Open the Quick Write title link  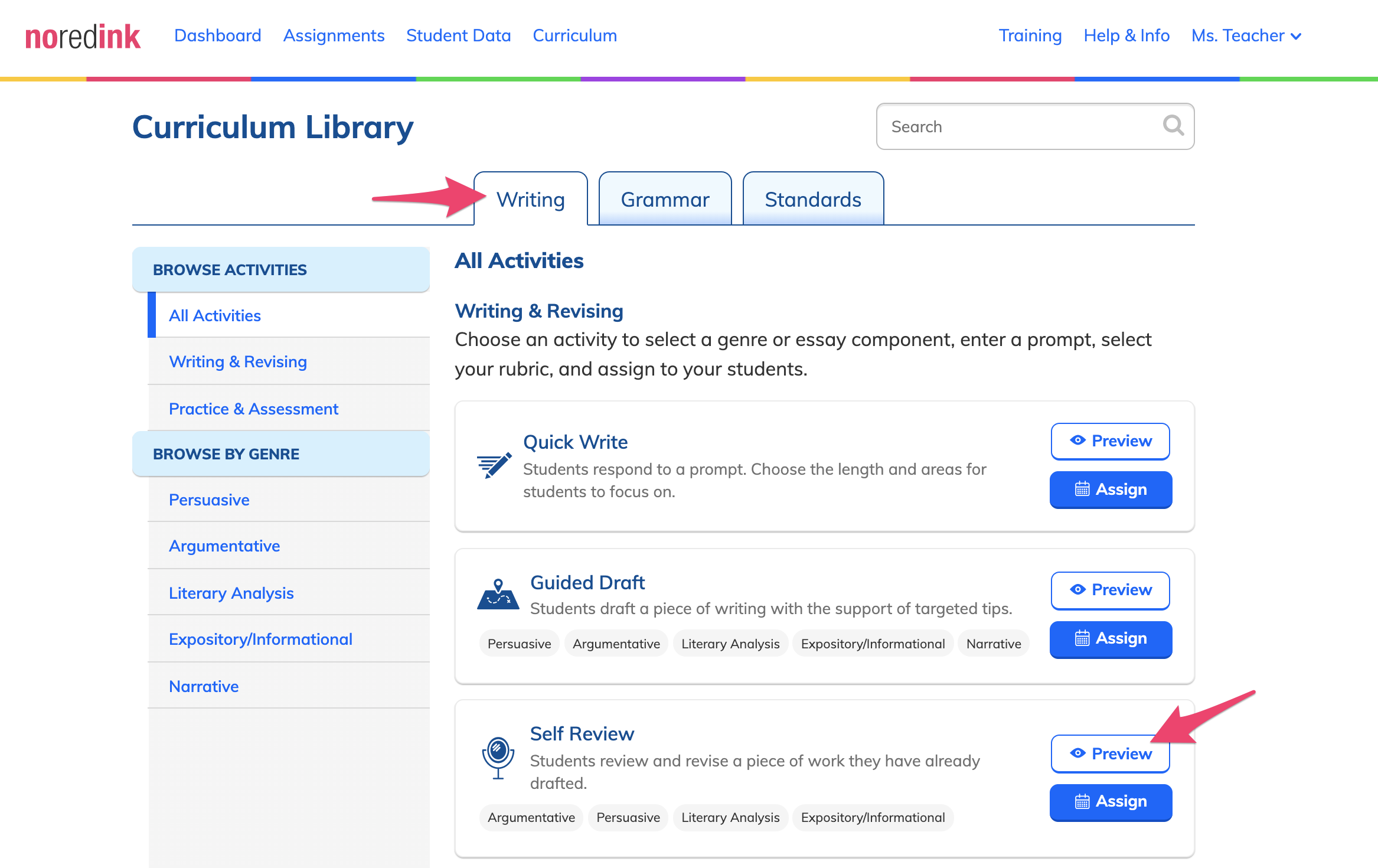pyautogui.click(x=575, y=442)
